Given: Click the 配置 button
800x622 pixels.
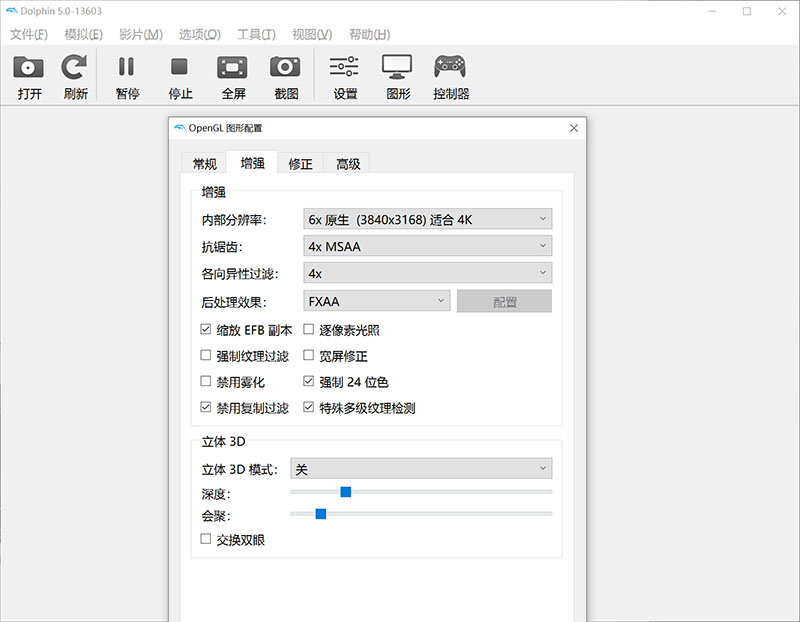Looking at the screenshot, I should point(504,301).
